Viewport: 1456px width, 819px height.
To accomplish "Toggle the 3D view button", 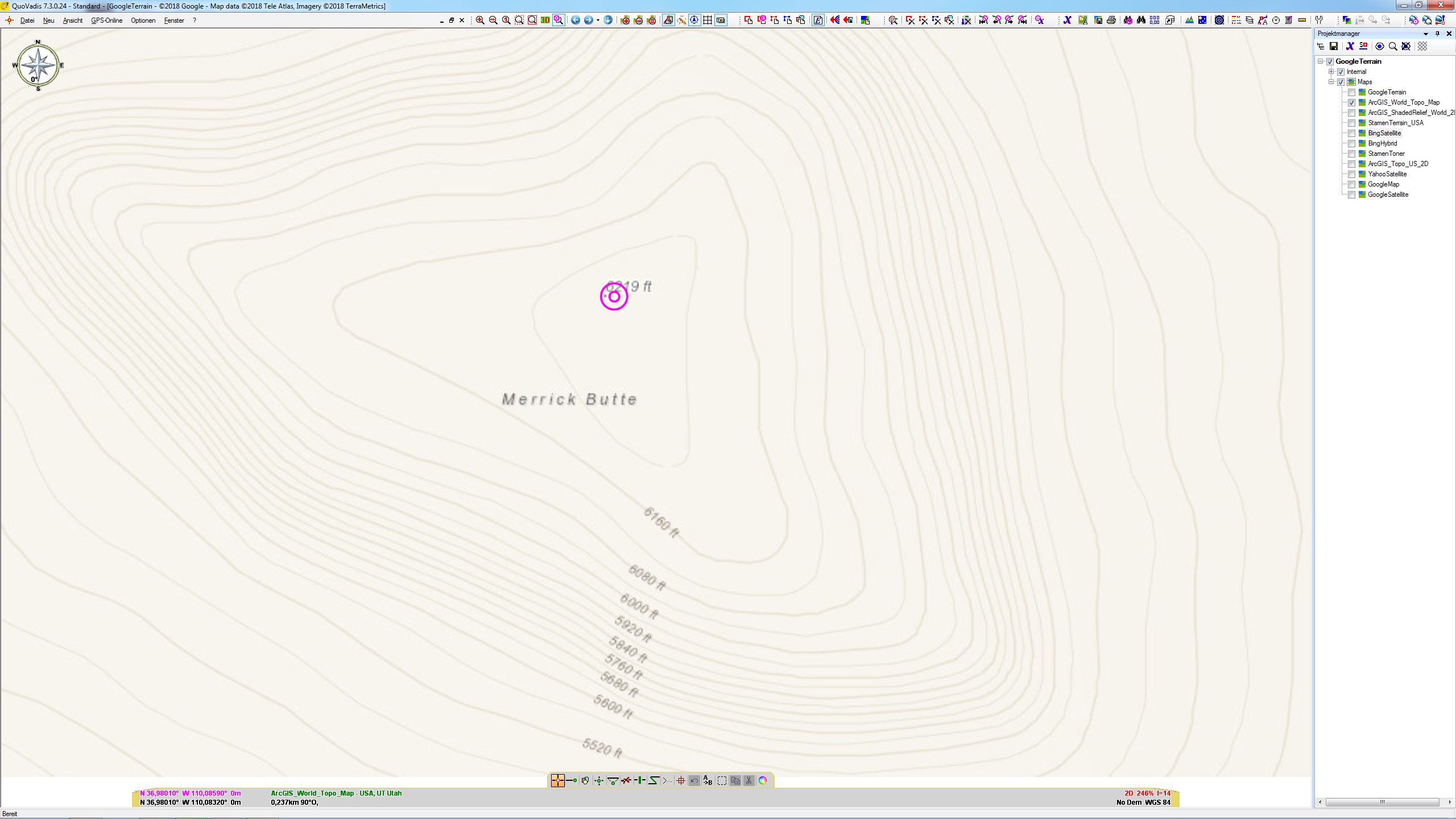I will coord(545,20).
